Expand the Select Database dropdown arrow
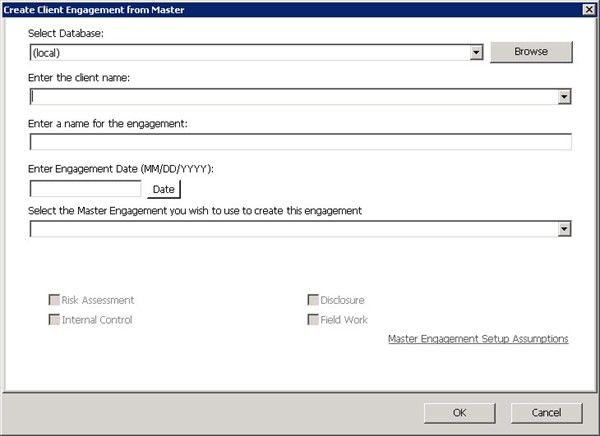 (476, 52)
